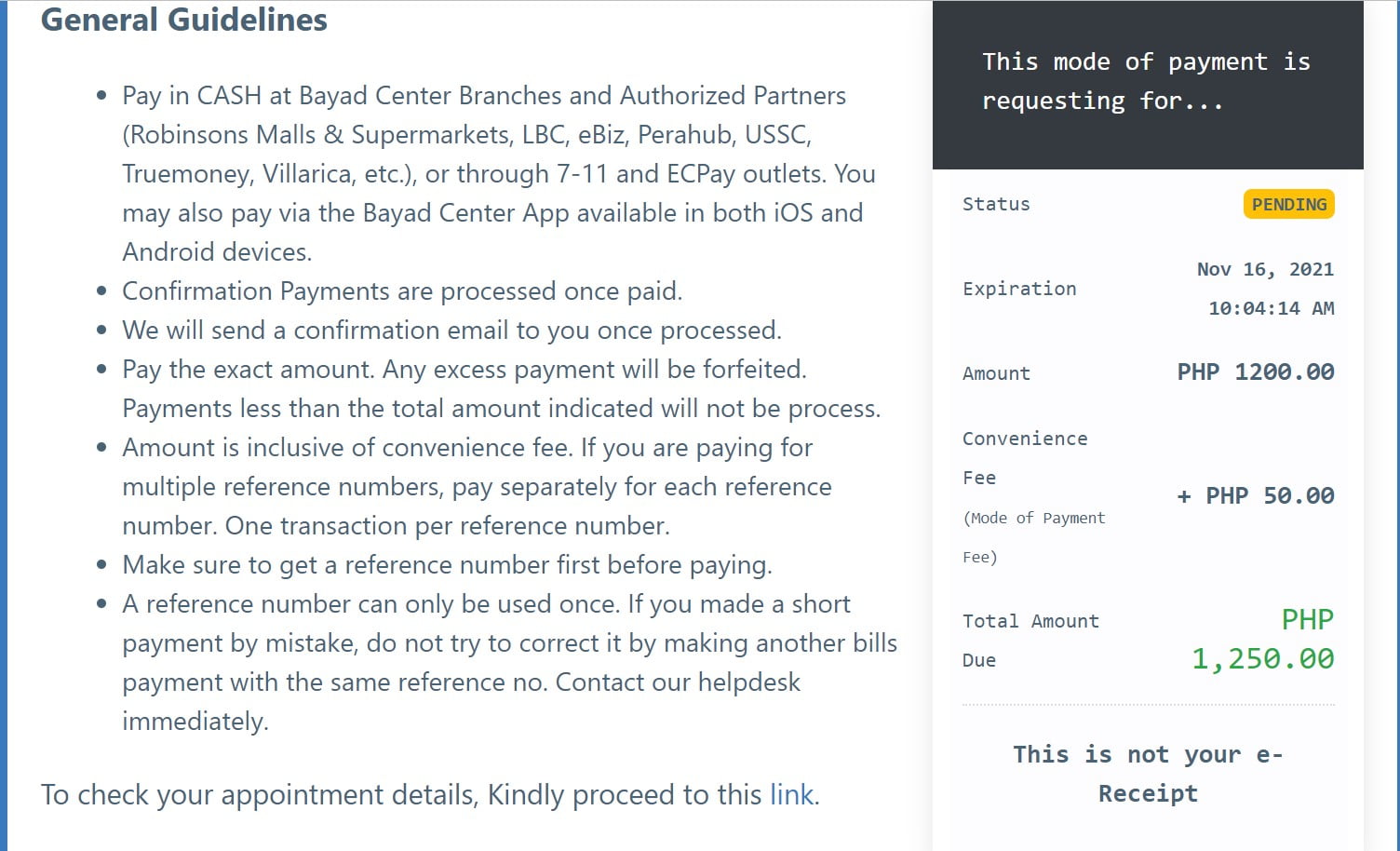Click the yellow PENDING status badge
Screen dimensions: 1400x851
pyautogui.click(x=1288, y=205)
